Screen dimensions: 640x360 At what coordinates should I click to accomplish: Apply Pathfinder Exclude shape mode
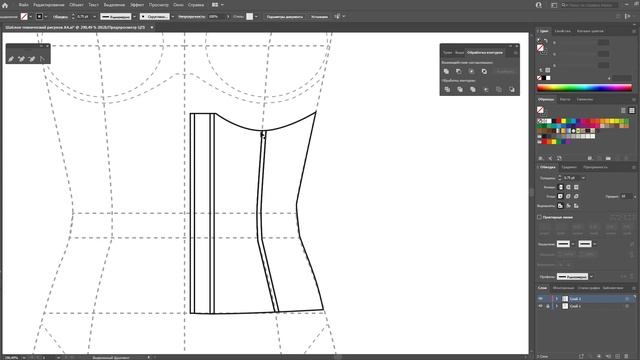point(484,71)
